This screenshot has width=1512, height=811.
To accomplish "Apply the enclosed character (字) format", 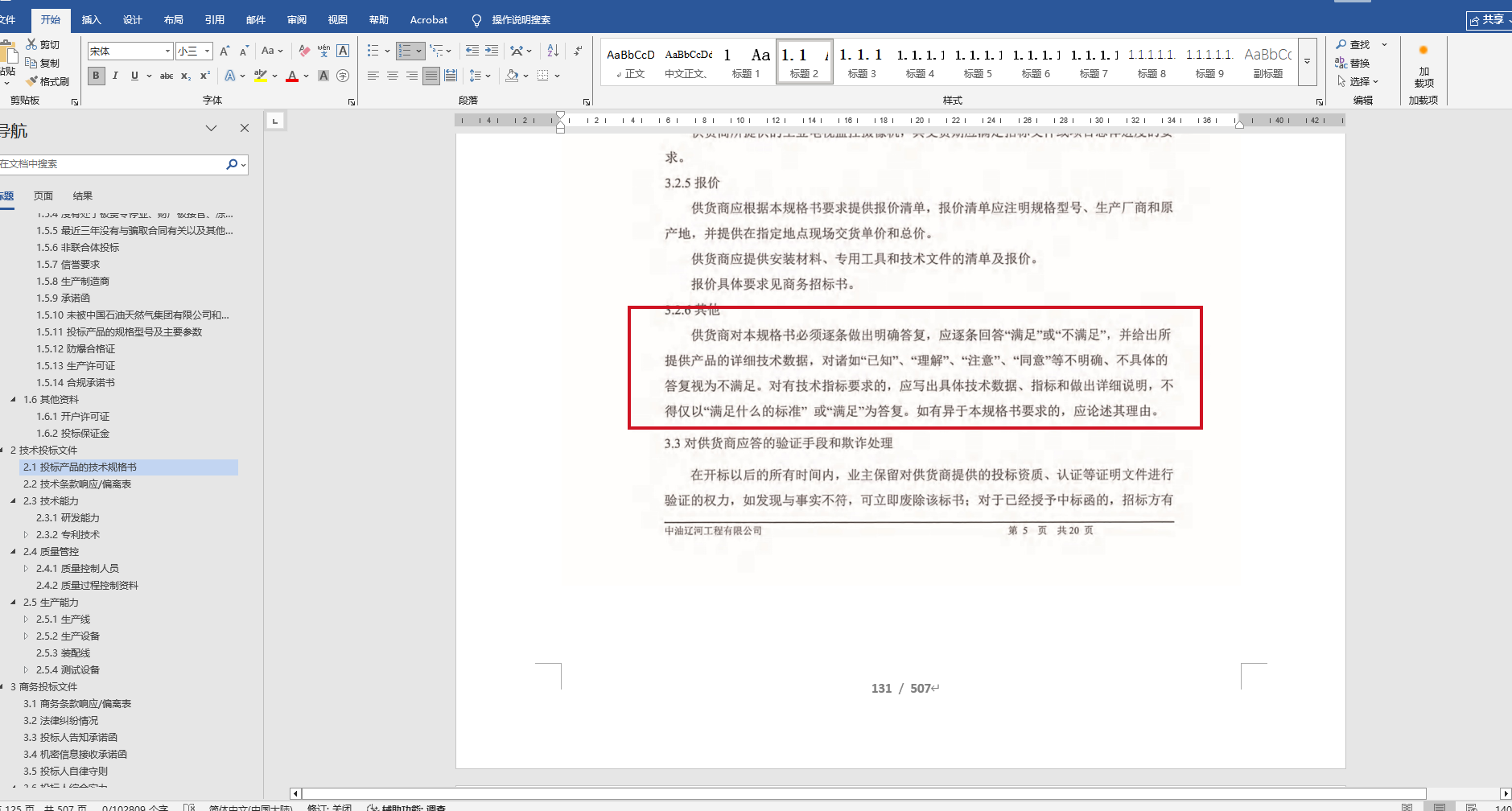I will [x=343, y=76].
